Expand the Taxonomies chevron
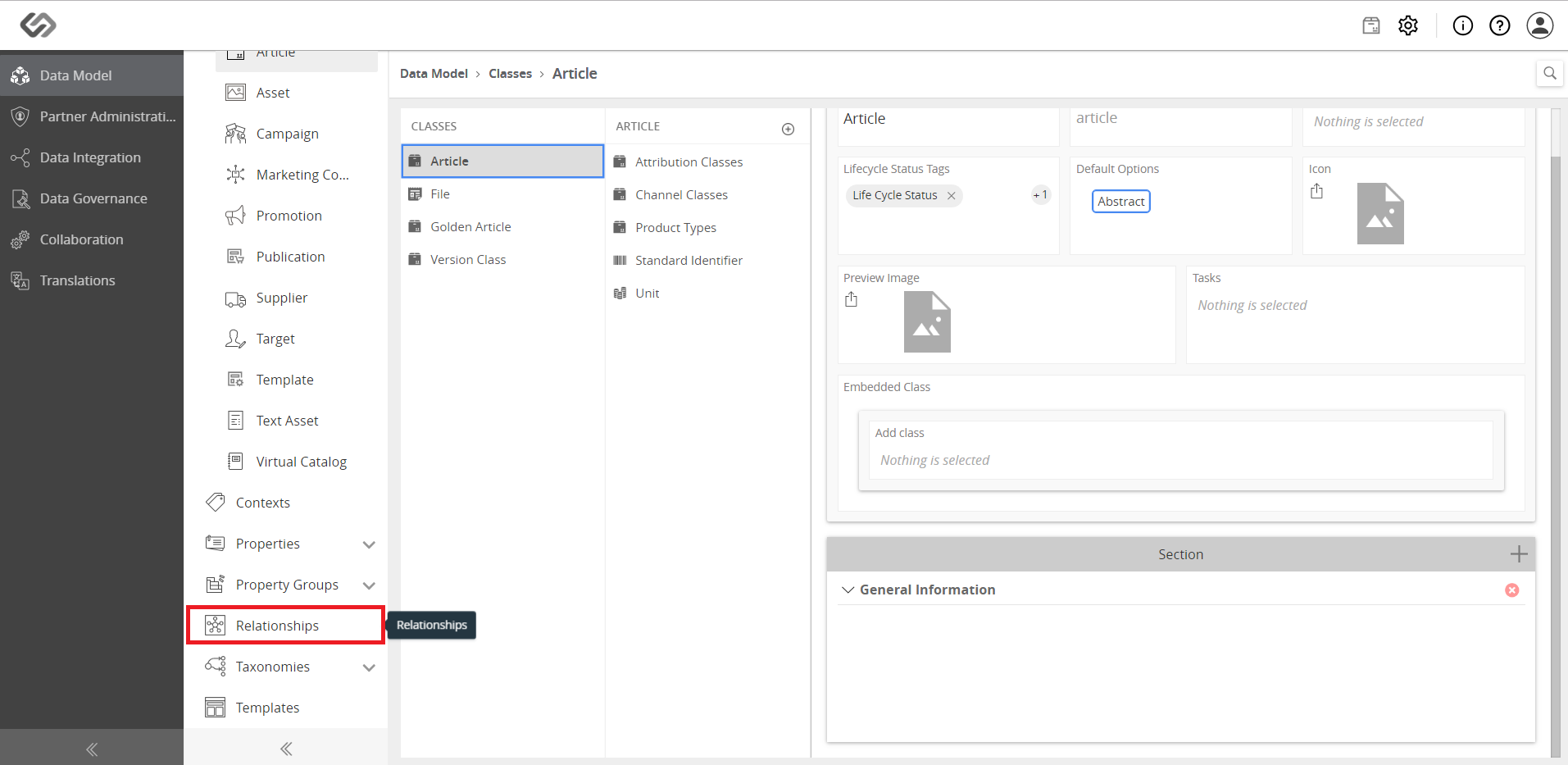This screenshot has width=1568, height=765. pos(369,667)
